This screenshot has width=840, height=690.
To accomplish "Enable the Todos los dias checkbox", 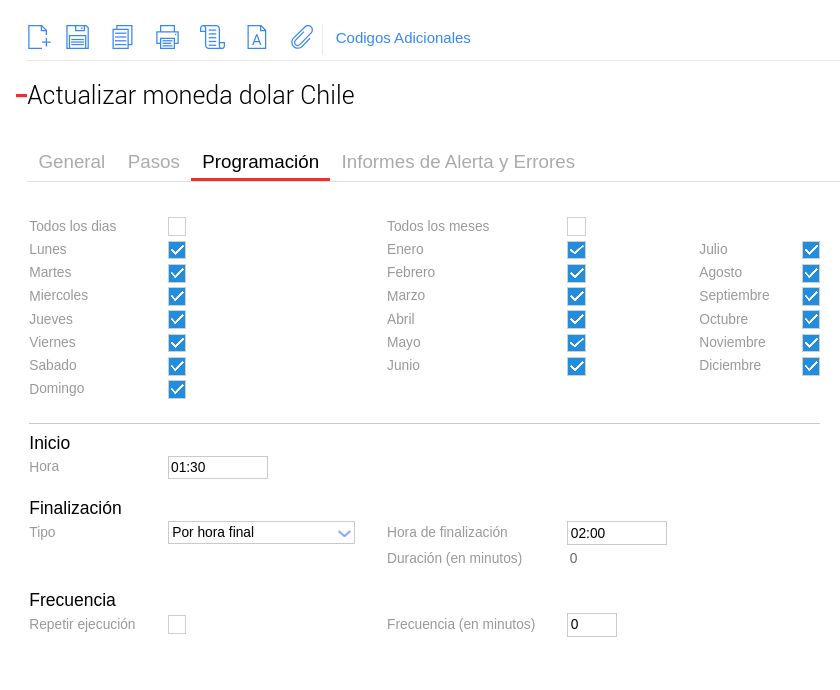I will pyautogui.click(x=177, y=227).
